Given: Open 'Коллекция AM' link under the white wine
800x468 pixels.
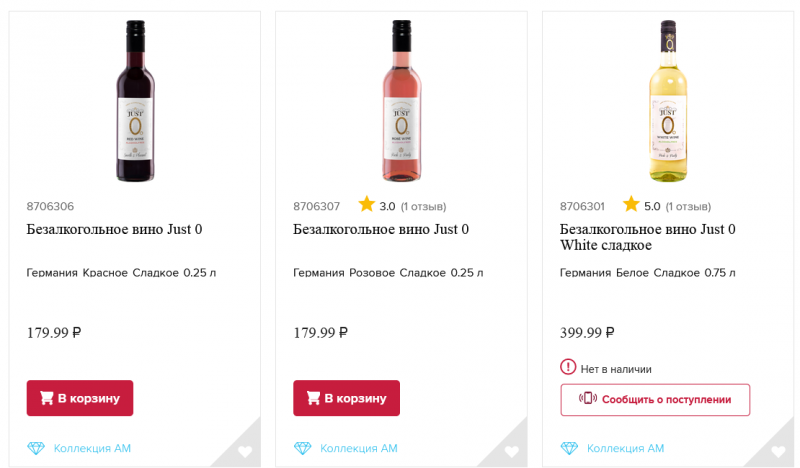Looking at the screenshot, I should click(625, 448).
